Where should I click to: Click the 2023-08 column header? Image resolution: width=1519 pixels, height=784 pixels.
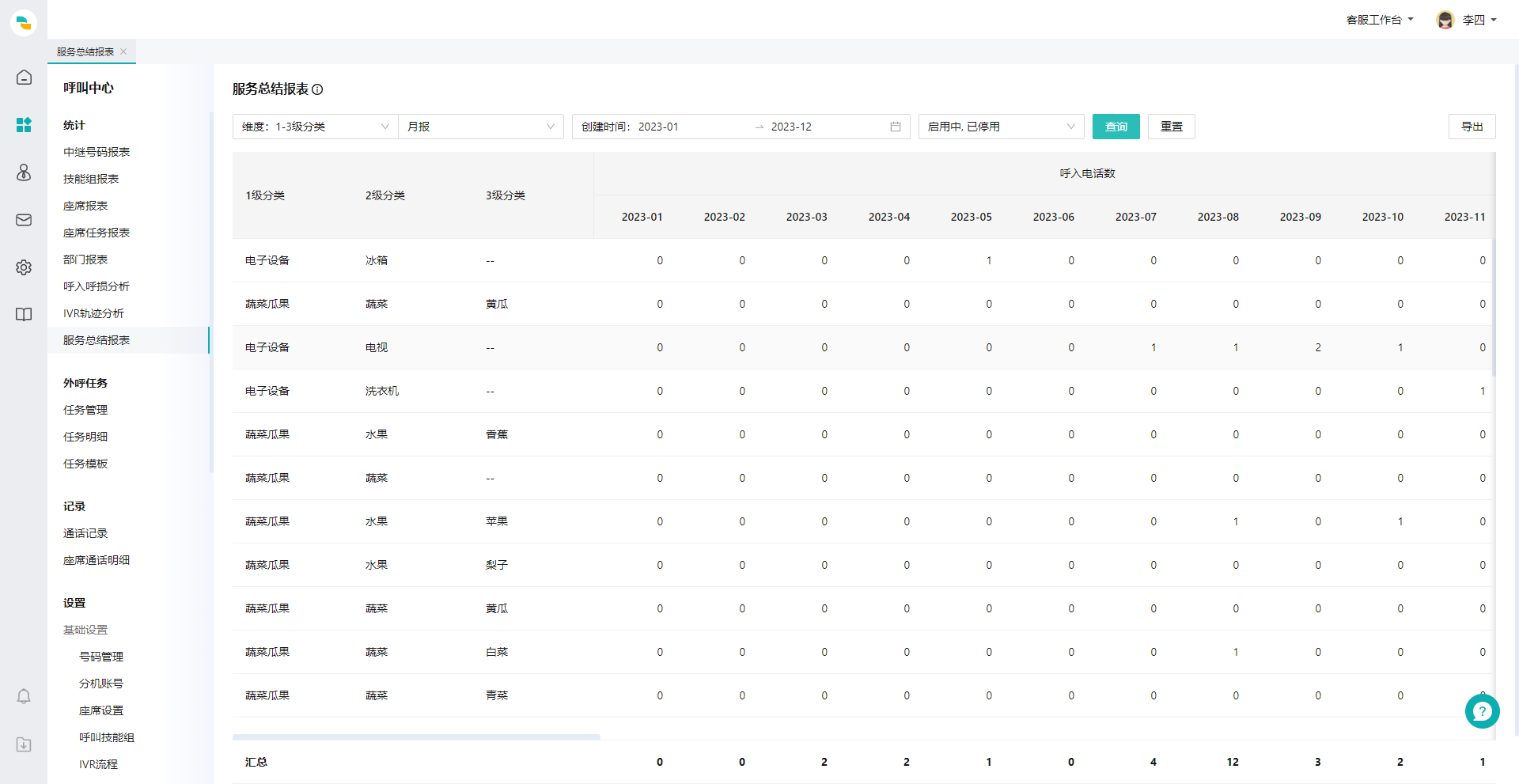click(x=1218, y=217)
